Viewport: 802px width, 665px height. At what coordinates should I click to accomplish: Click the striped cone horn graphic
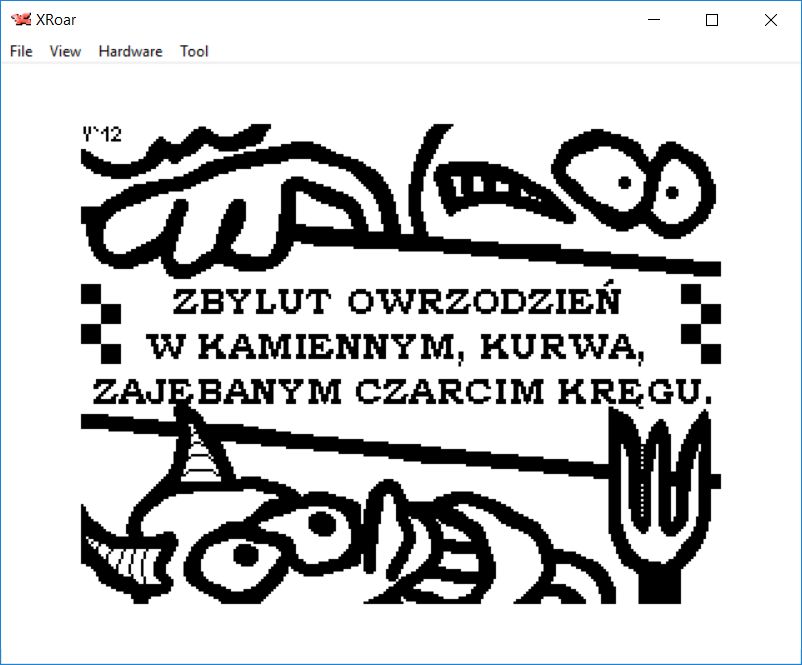203,455
